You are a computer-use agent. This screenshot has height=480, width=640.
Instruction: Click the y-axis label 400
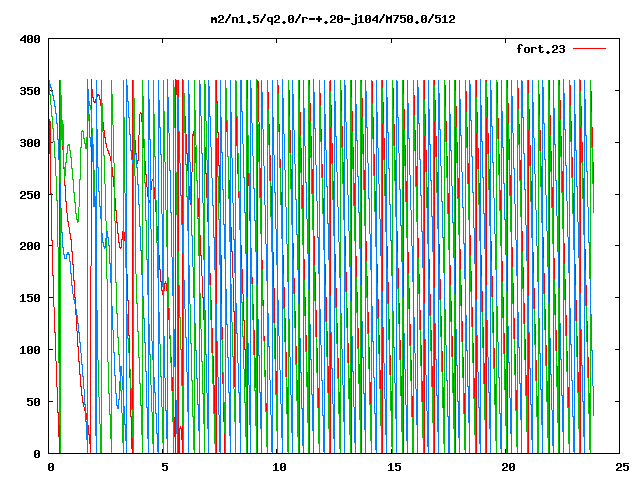(30, 39)
